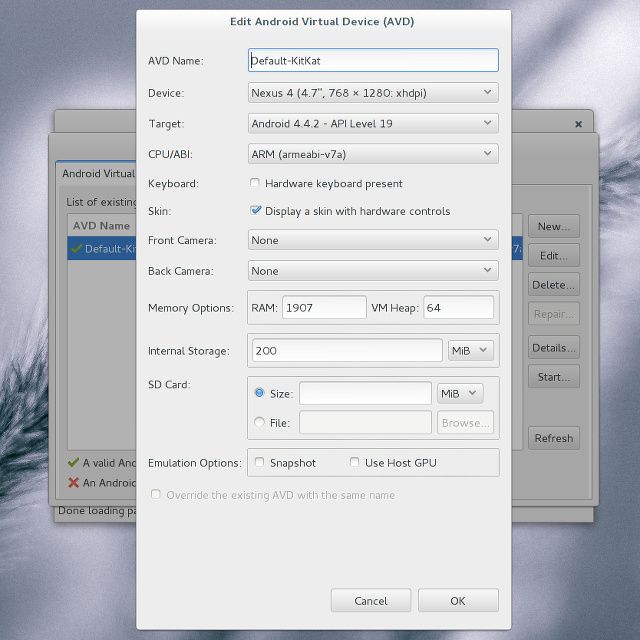Click the Cancel button
640x640 pixels.
pyautogui.click(x=371, y=600)
